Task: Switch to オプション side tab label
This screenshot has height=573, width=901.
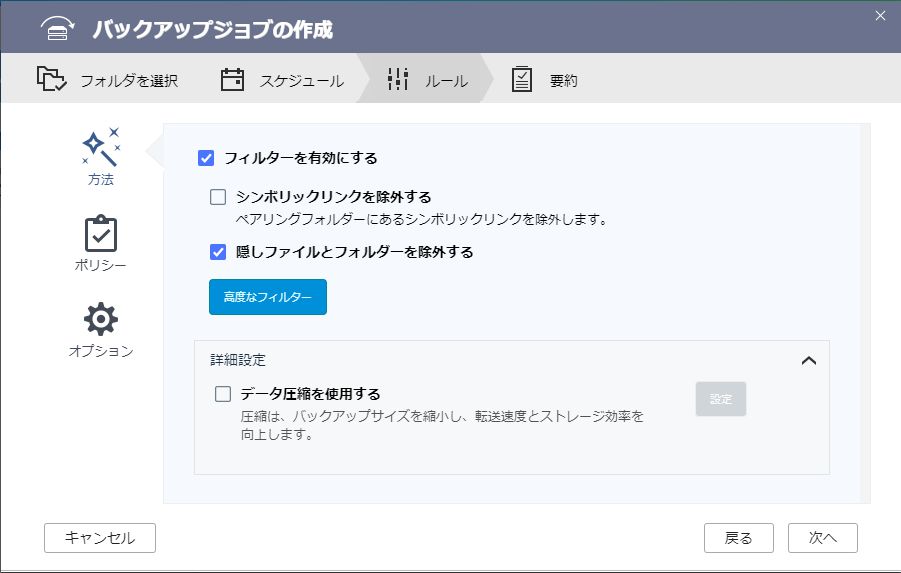Action: click(101, 351)
